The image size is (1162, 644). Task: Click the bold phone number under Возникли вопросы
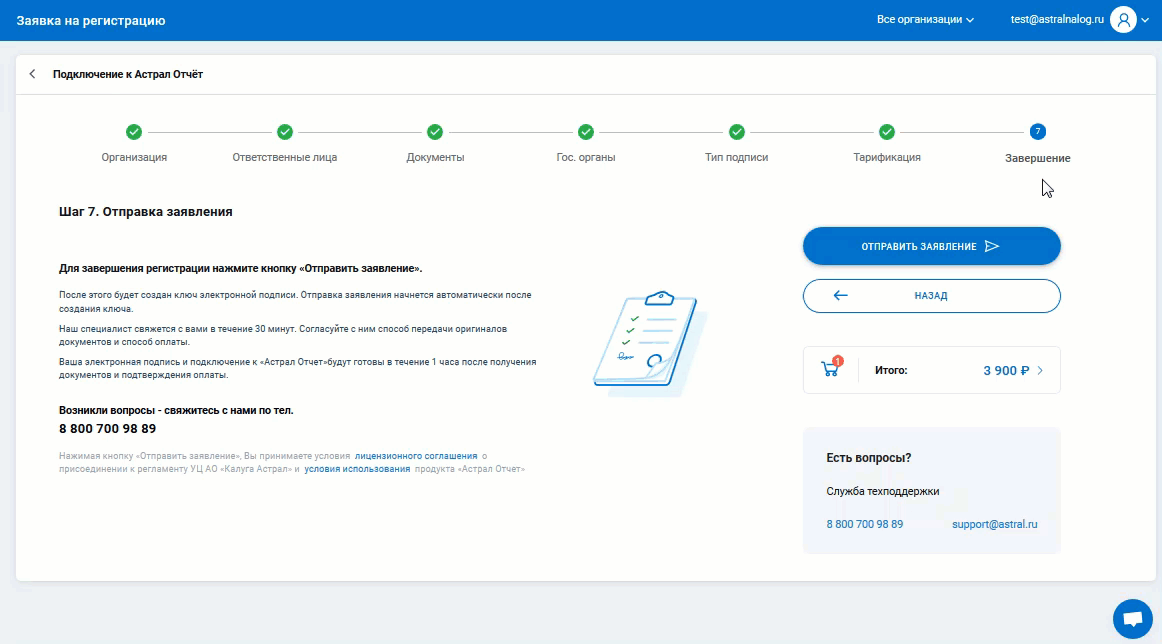107,428
